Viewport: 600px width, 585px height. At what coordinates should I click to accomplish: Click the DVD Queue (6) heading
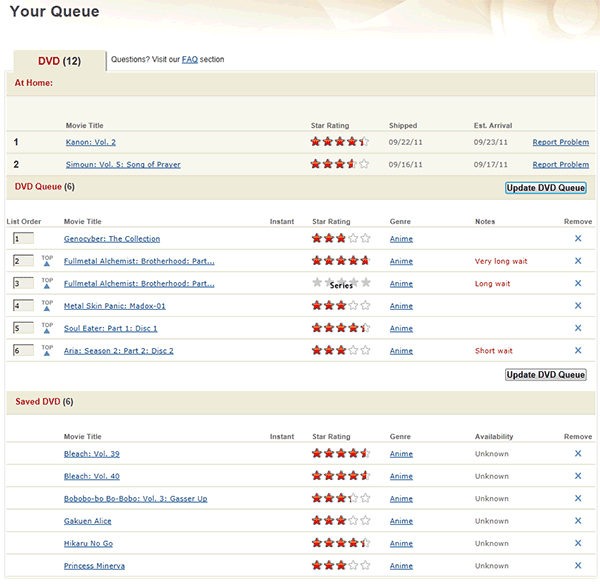tap(45, 187)
